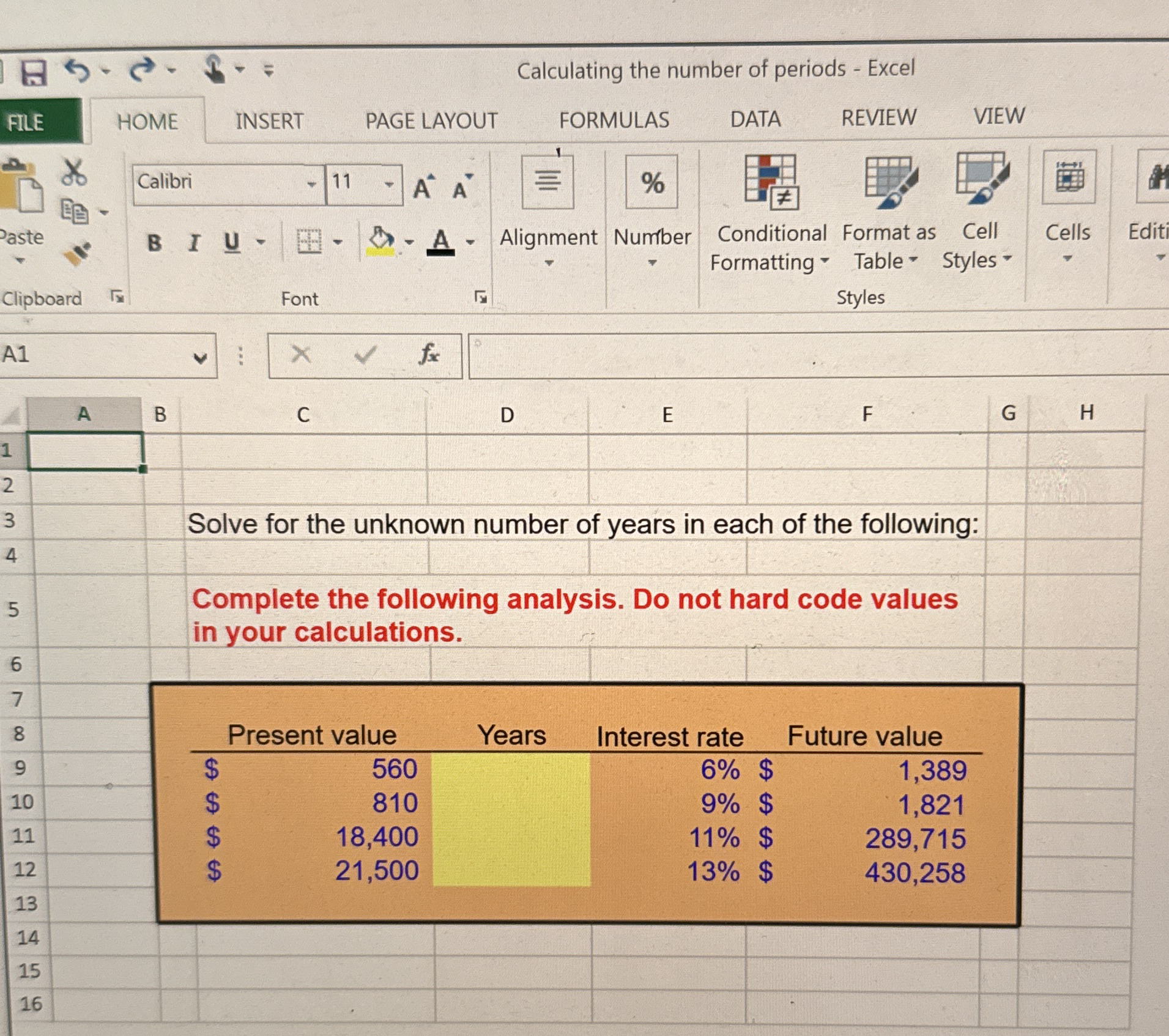The image size is (1169, 1036).
Task: Click the Cells group icon
Action: point(1069,177)
